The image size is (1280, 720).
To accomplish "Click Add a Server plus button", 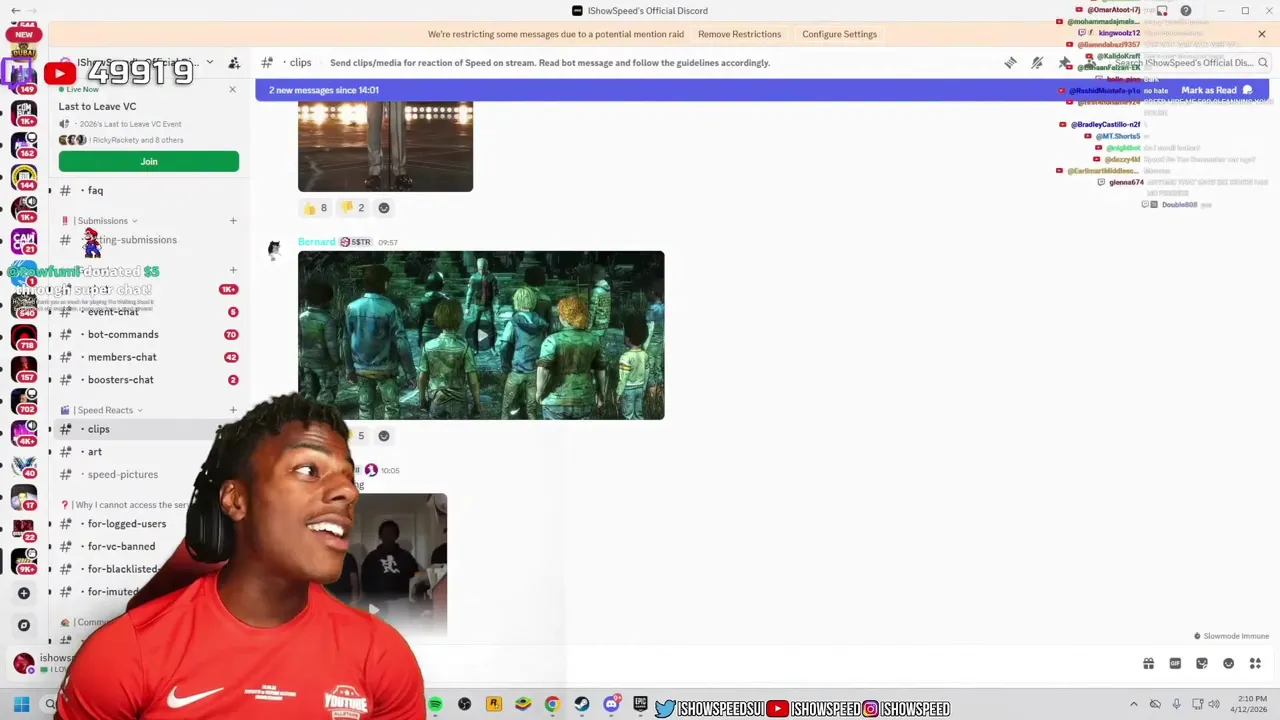I will point(24,593).
